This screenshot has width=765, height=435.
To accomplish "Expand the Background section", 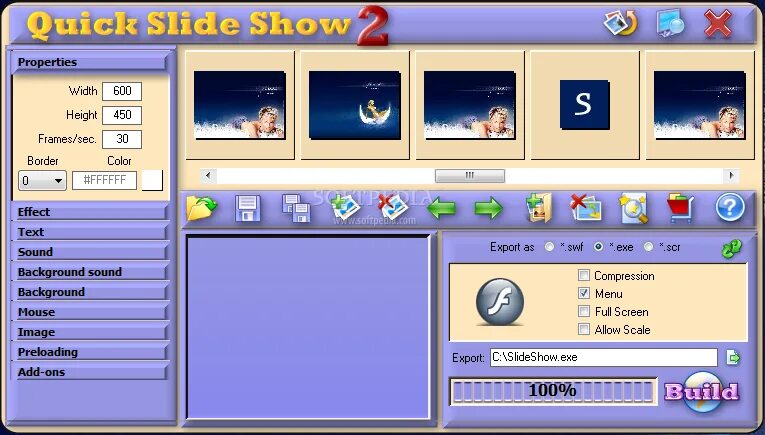I will (x=89, y=292).
